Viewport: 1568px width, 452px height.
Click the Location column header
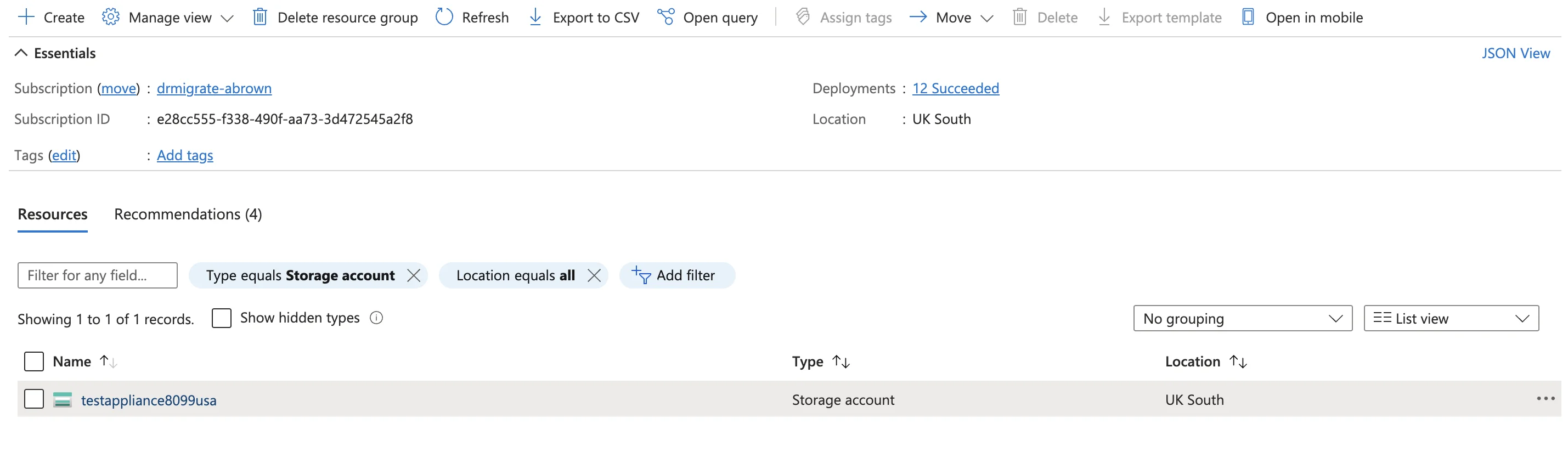click(1192, 362)
